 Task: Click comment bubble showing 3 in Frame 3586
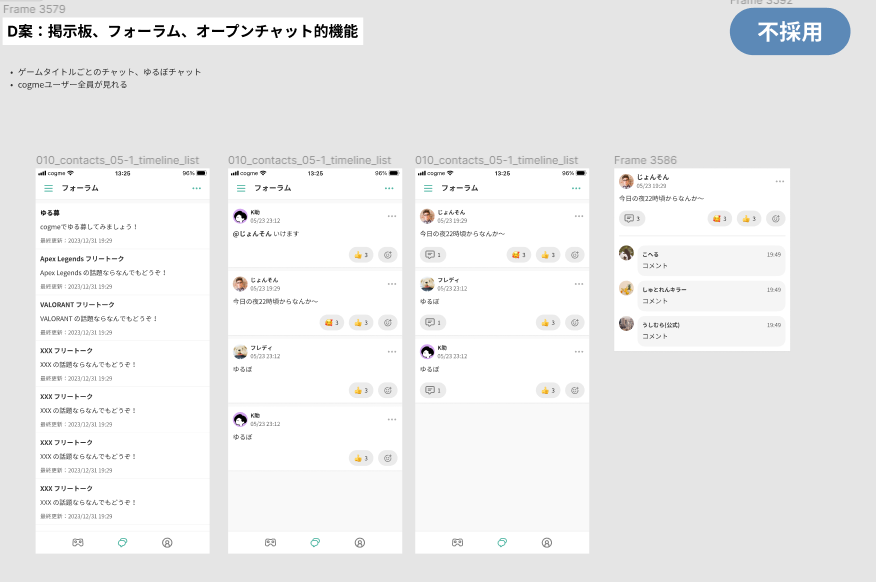click(x=631, y=218)
